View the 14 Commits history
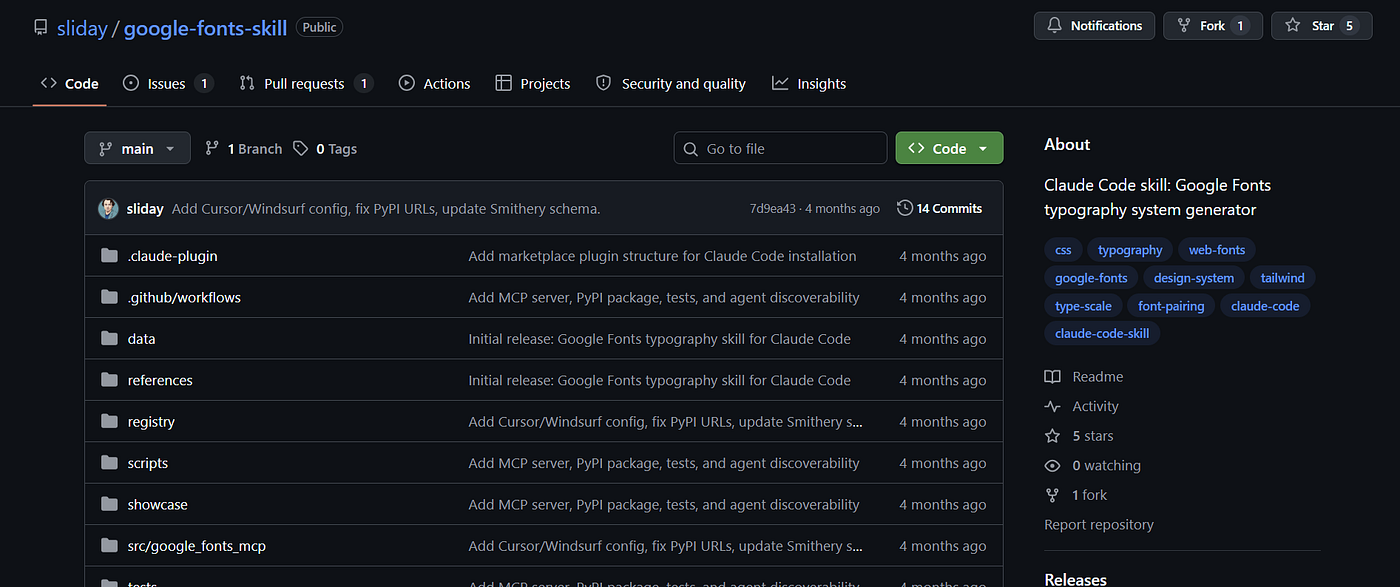Viewport: 1400px width, 587px height. (x=940, y=209)
